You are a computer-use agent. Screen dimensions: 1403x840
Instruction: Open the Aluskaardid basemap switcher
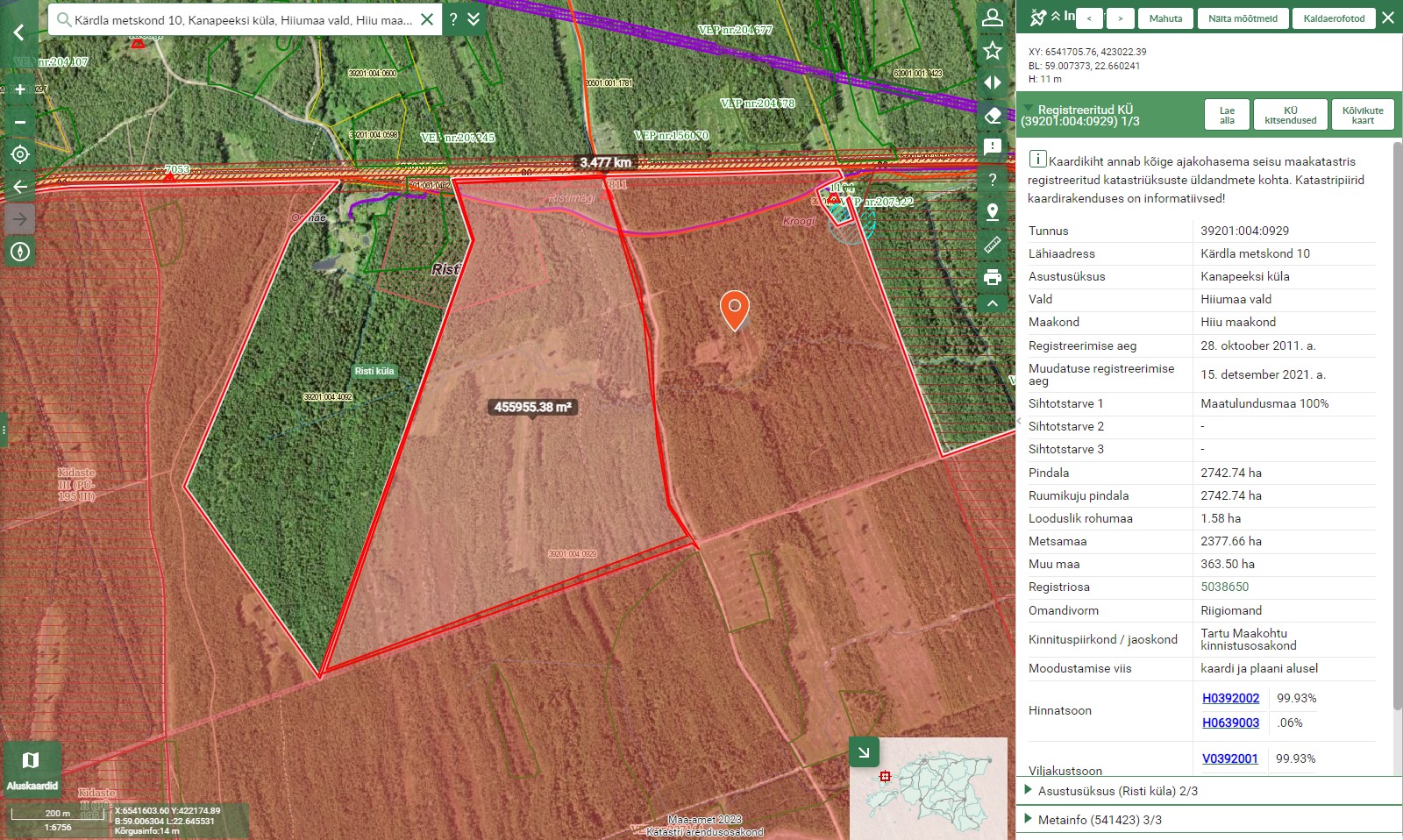point(32,768)
